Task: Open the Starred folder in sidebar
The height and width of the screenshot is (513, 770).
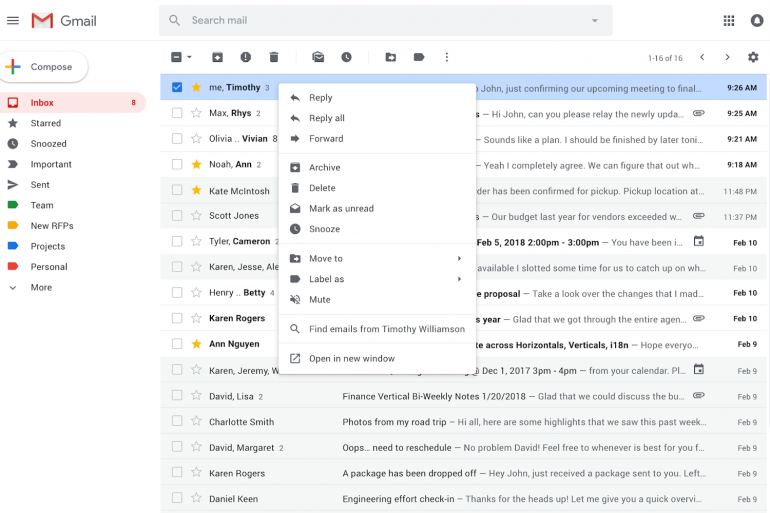Action: (x=45, y=123)
